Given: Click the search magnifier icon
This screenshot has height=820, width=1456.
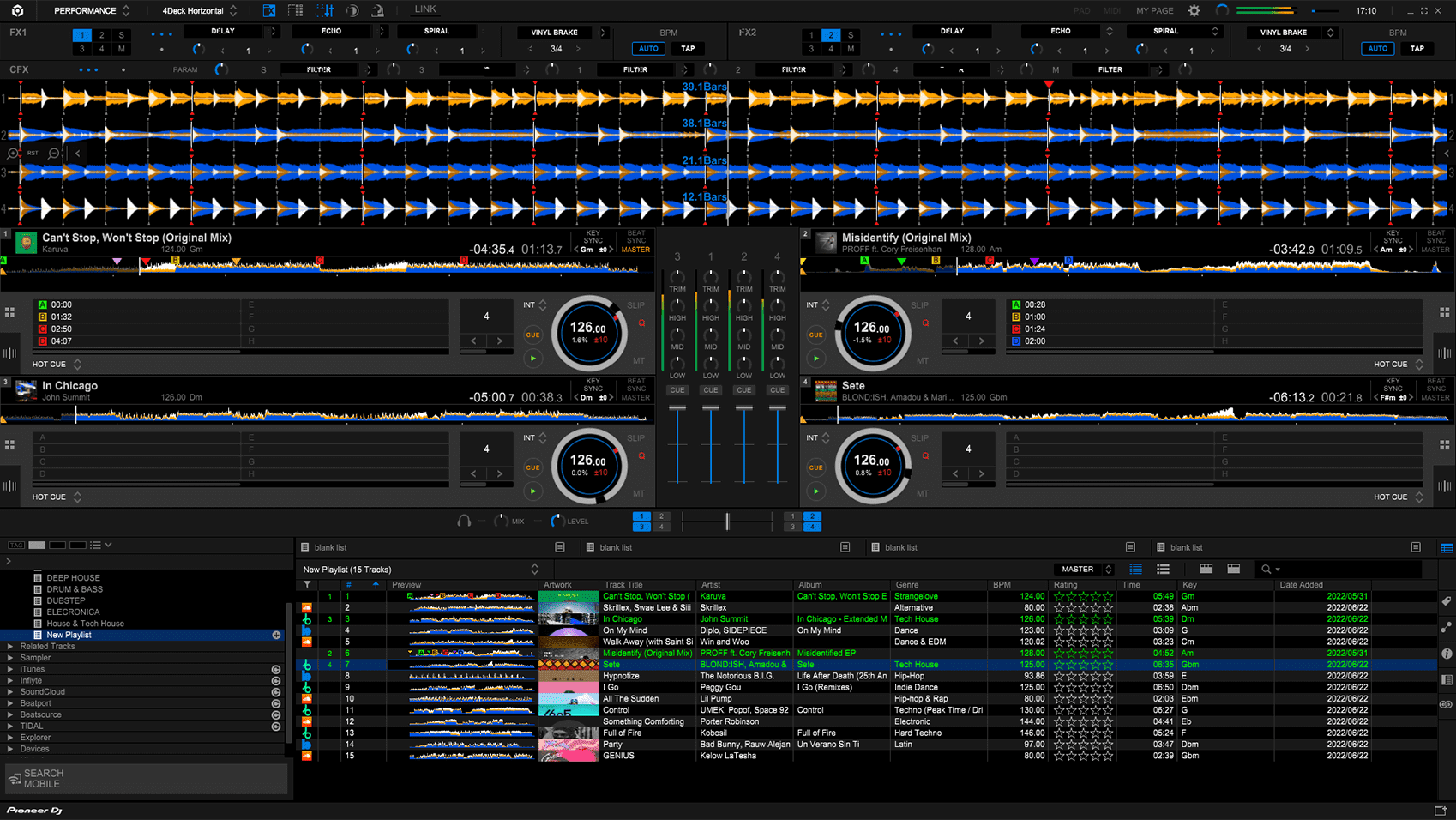Looking at the screenshot, I should [1266, 569].
